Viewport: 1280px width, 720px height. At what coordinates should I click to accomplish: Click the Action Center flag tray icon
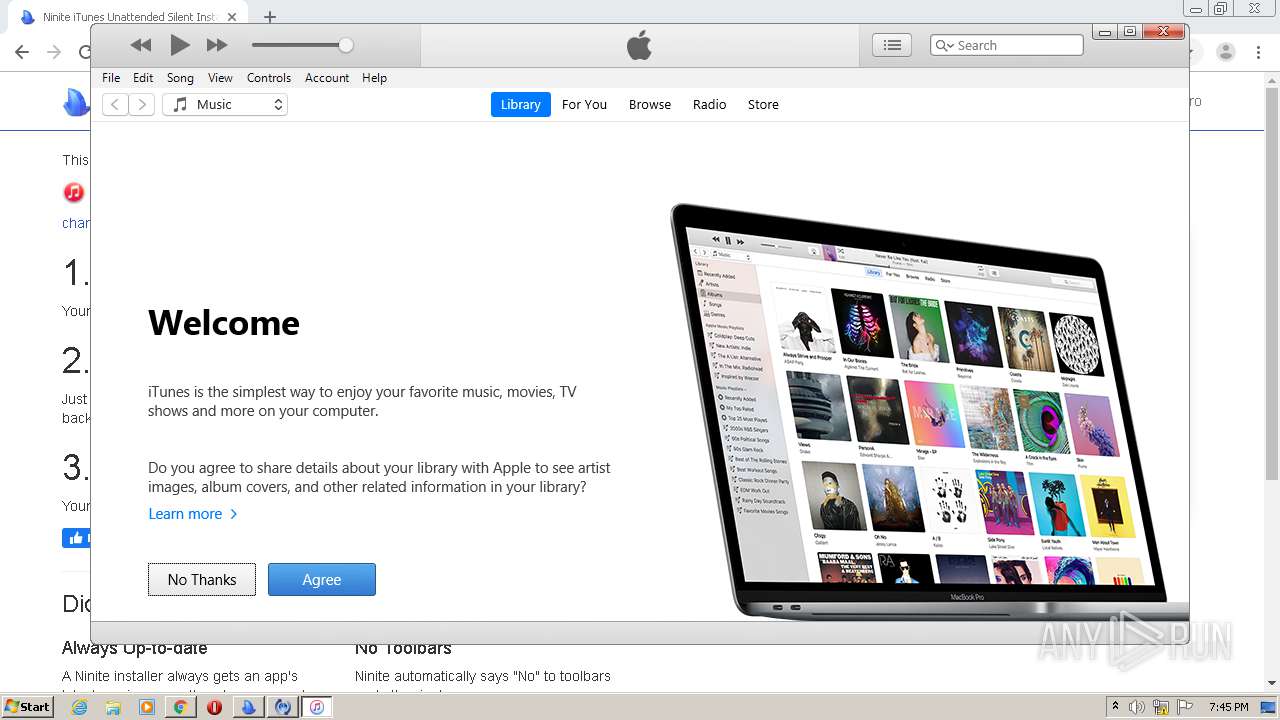(1185, 707)
